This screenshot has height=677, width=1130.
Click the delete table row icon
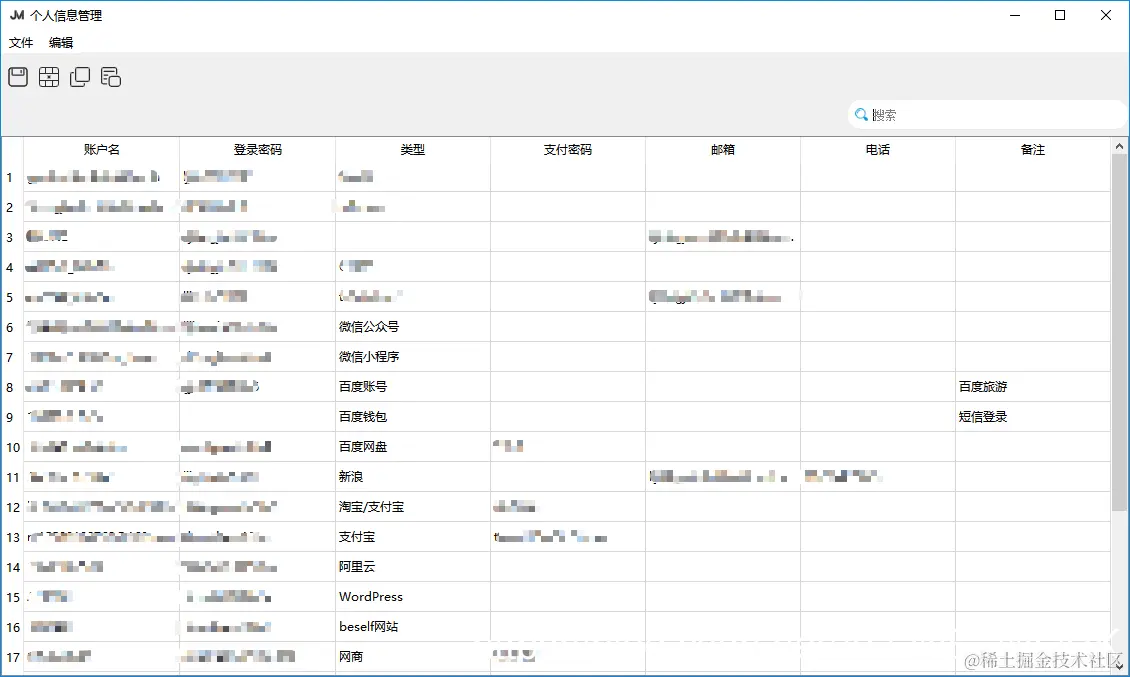tap(49, 76)
